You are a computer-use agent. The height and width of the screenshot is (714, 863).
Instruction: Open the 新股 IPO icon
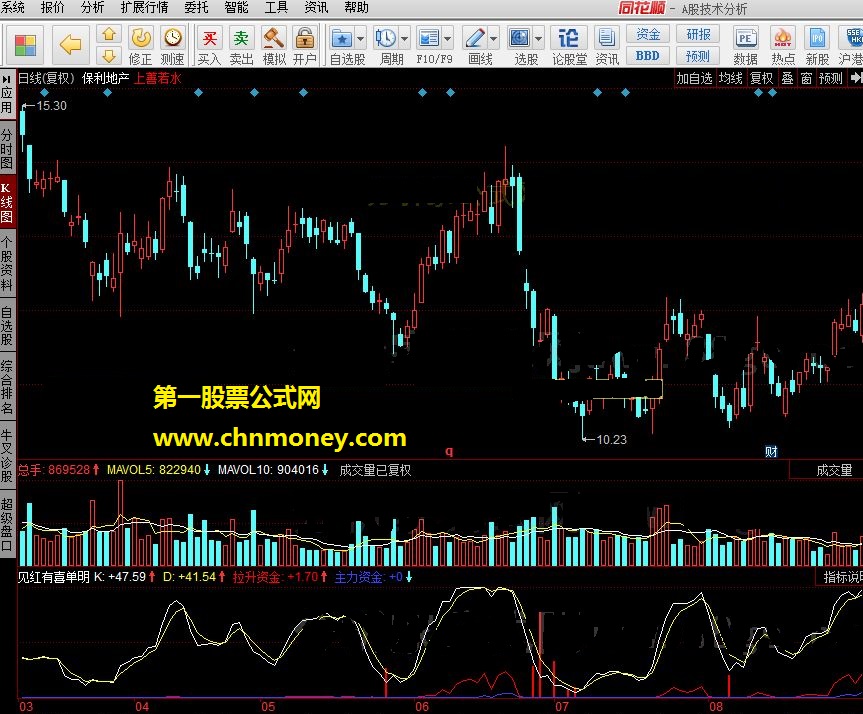pos(817,46)
